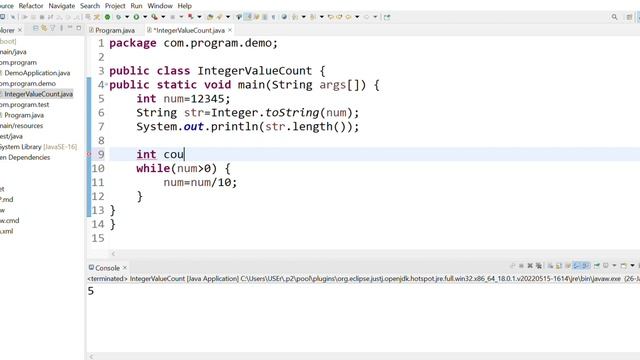Click Display Selected Console icon

click(x=606, y=266)
